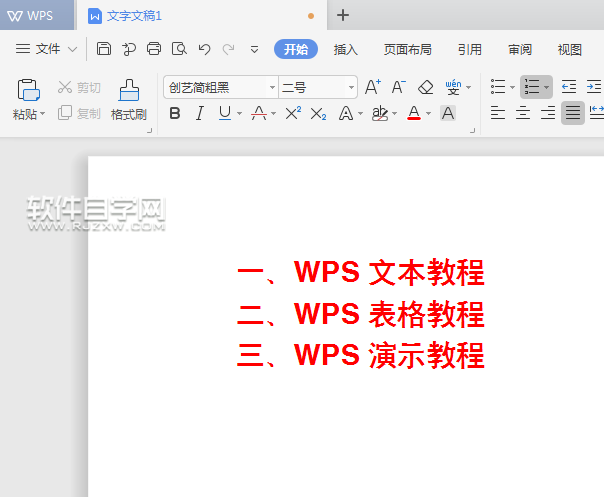Open the strikethrough options dropdown arrow

[273, 114]
